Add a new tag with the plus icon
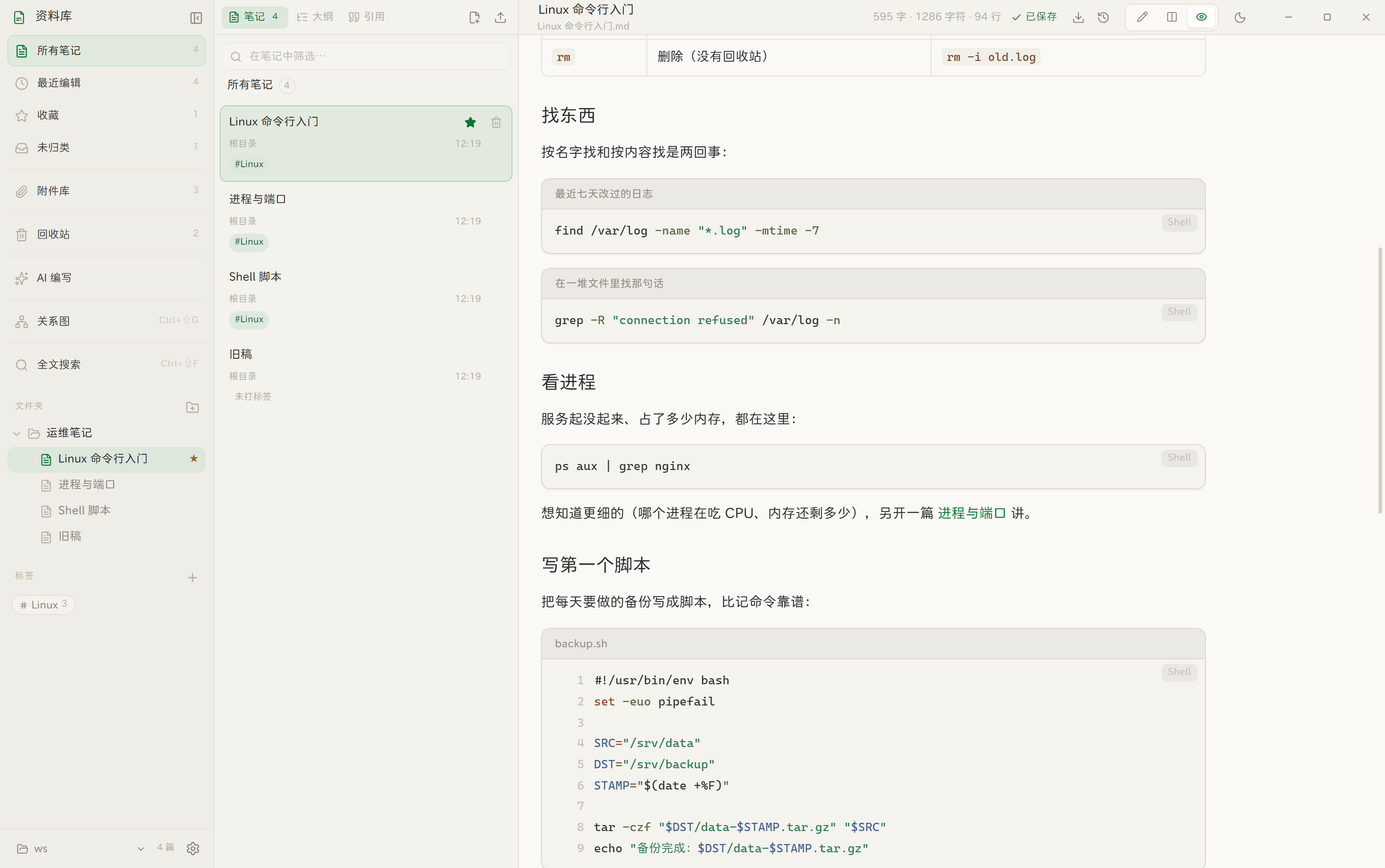 point(192,578)
